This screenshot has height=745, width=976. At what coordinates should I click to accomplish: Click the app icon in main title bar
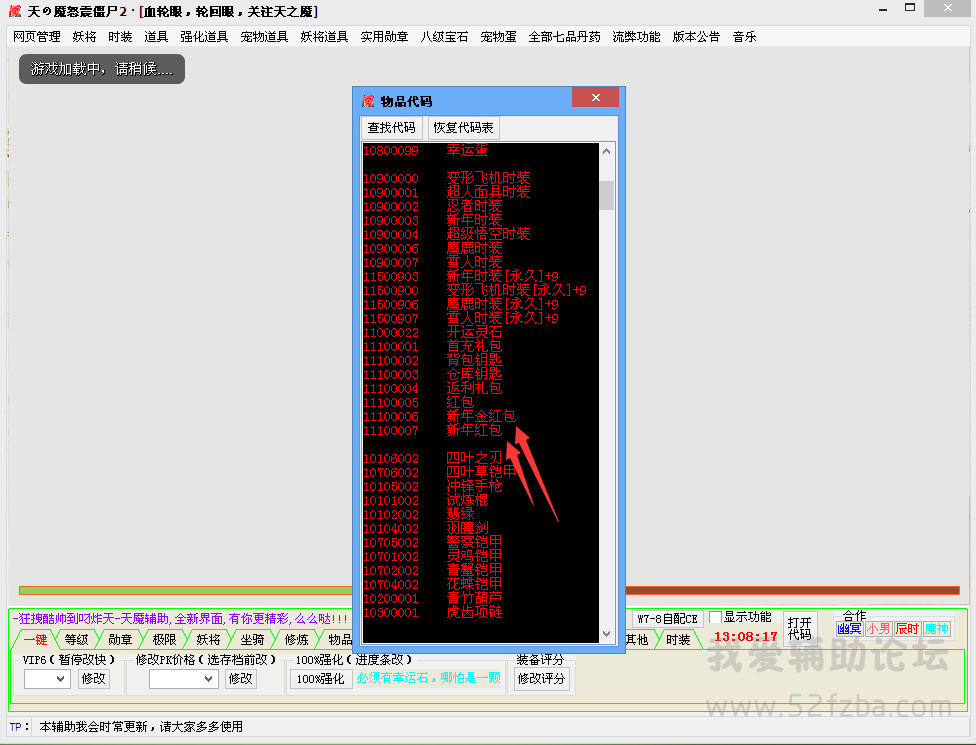pyautogui.click(x=12, y=11)
